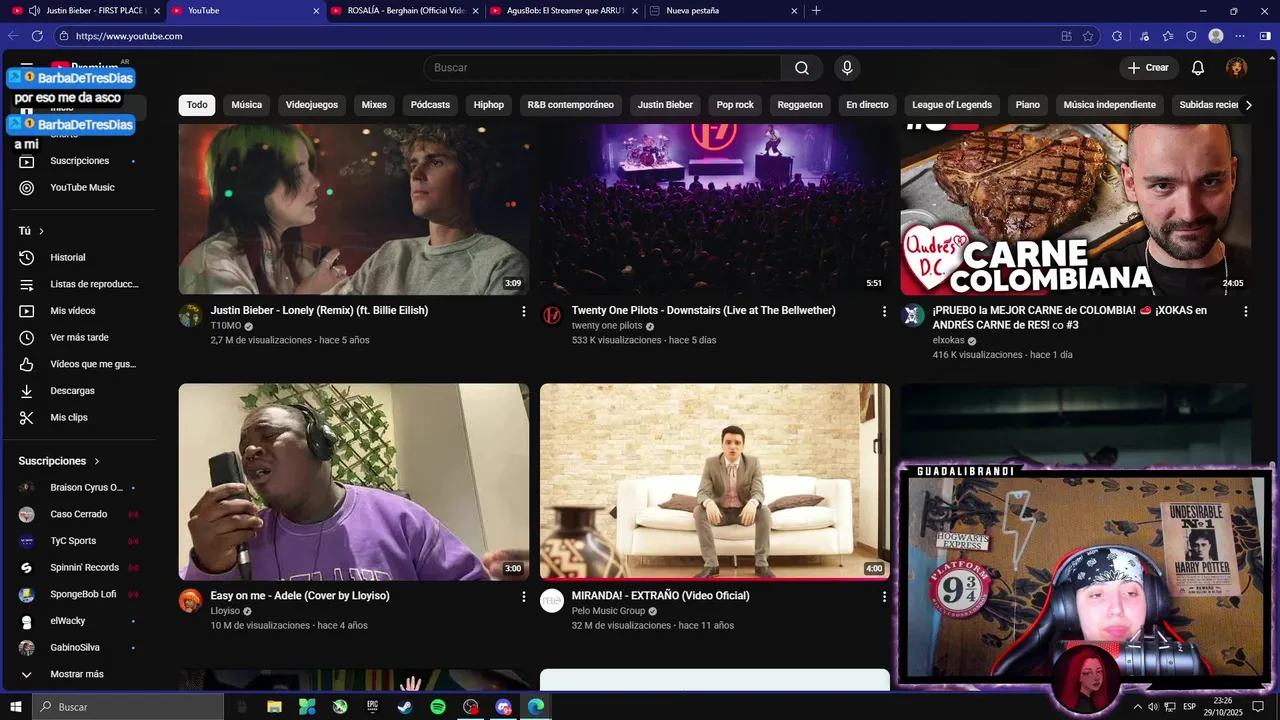
Task: Open options menu for elxokas carne video
Action: [x=1245, y=312]
